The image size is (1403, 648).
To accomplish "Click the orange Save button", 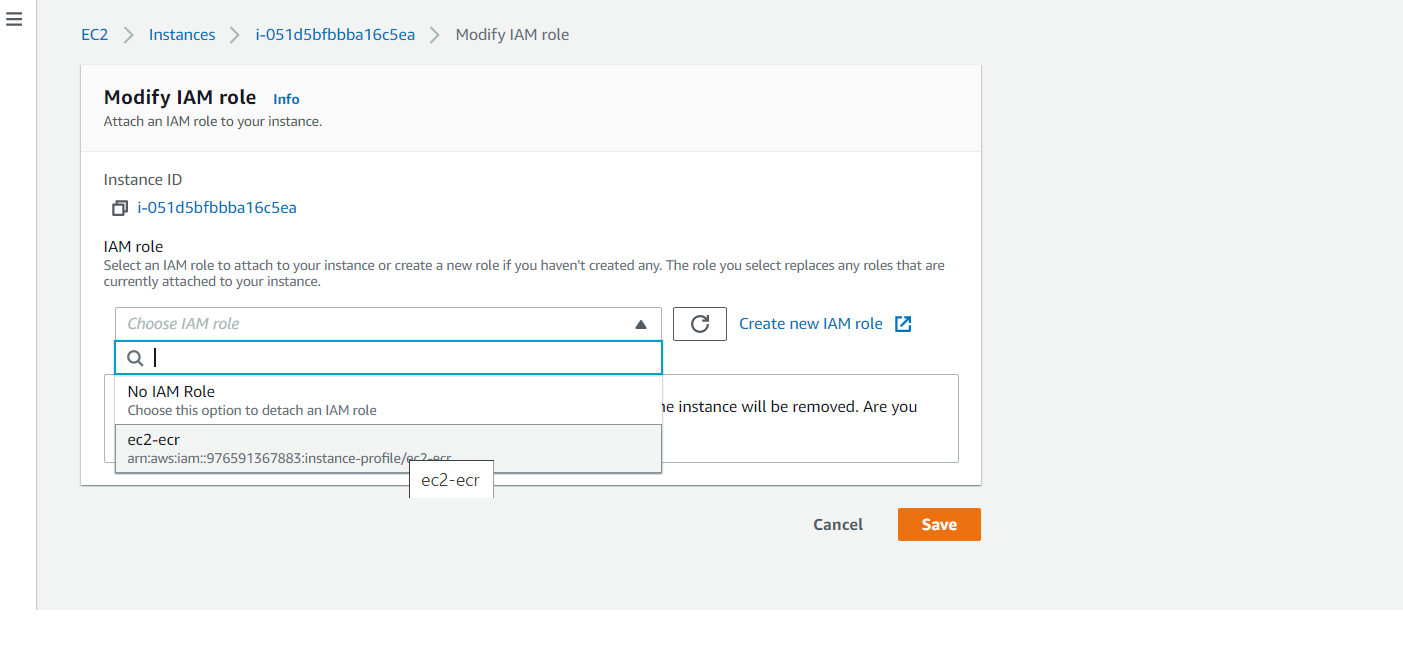I will tap(939, 525).
